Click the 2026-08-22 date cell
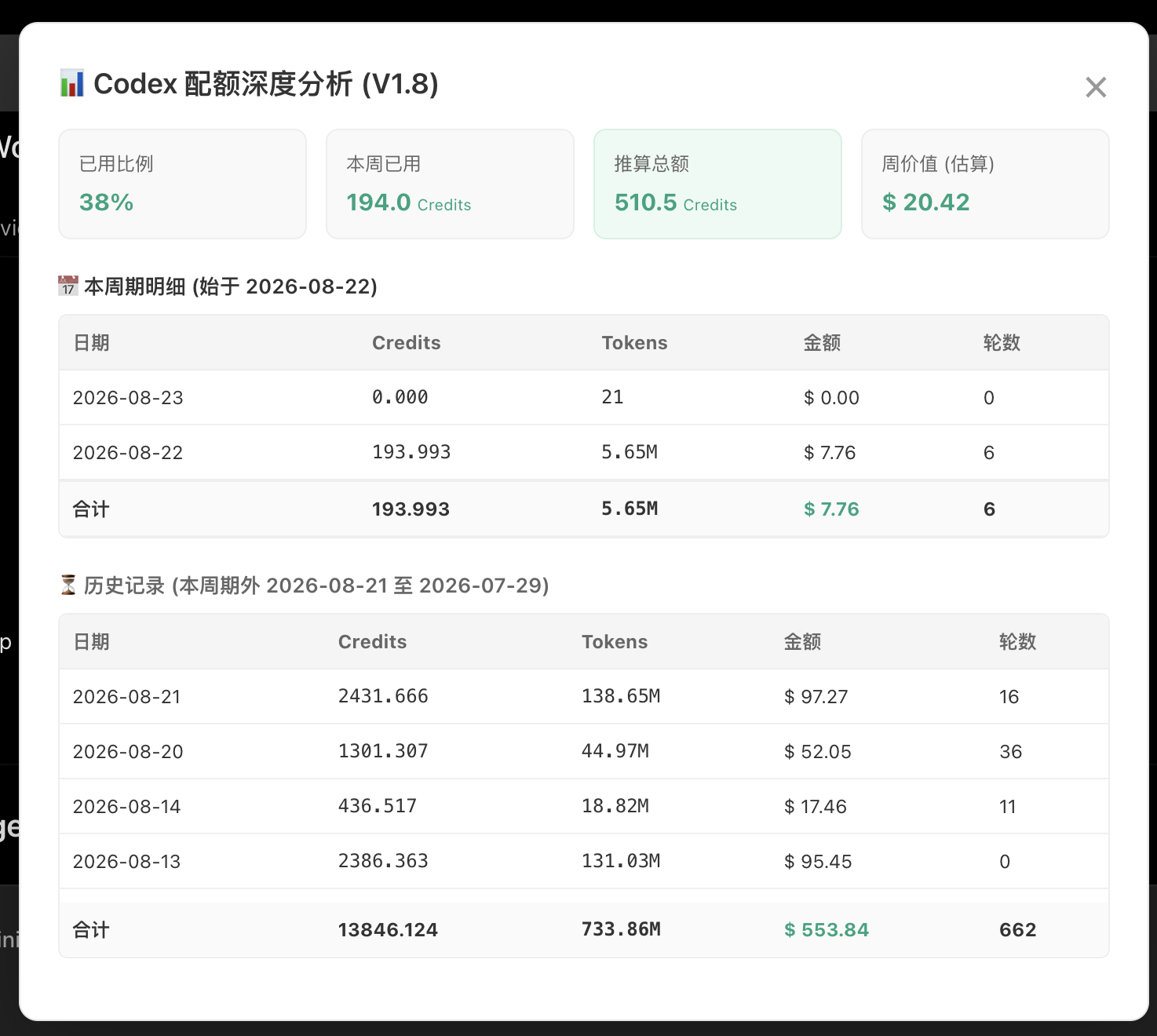 click(x=128, y=453)
